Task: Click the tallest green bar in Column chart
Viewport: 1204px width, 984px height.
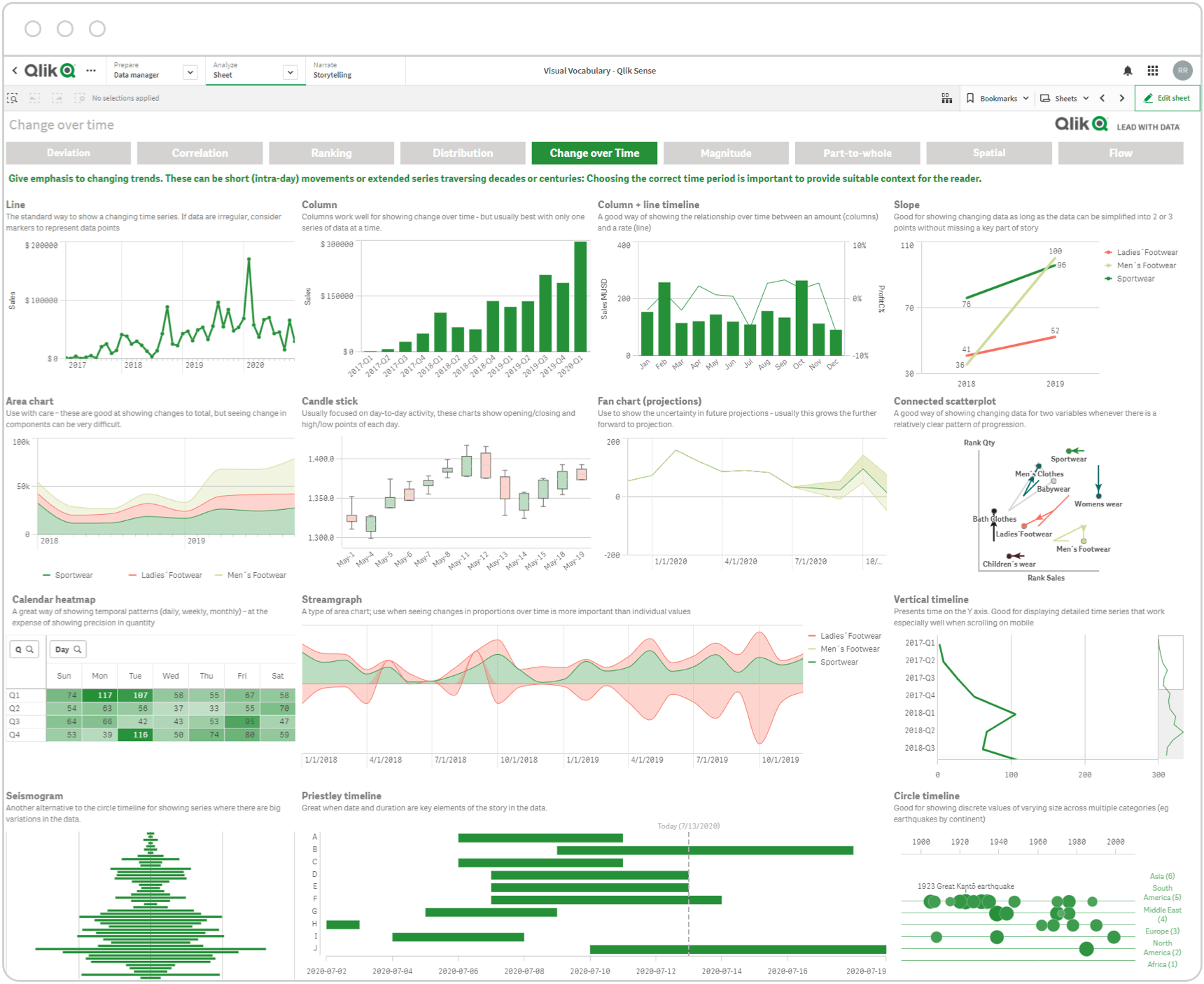Action: click(580, 296)
